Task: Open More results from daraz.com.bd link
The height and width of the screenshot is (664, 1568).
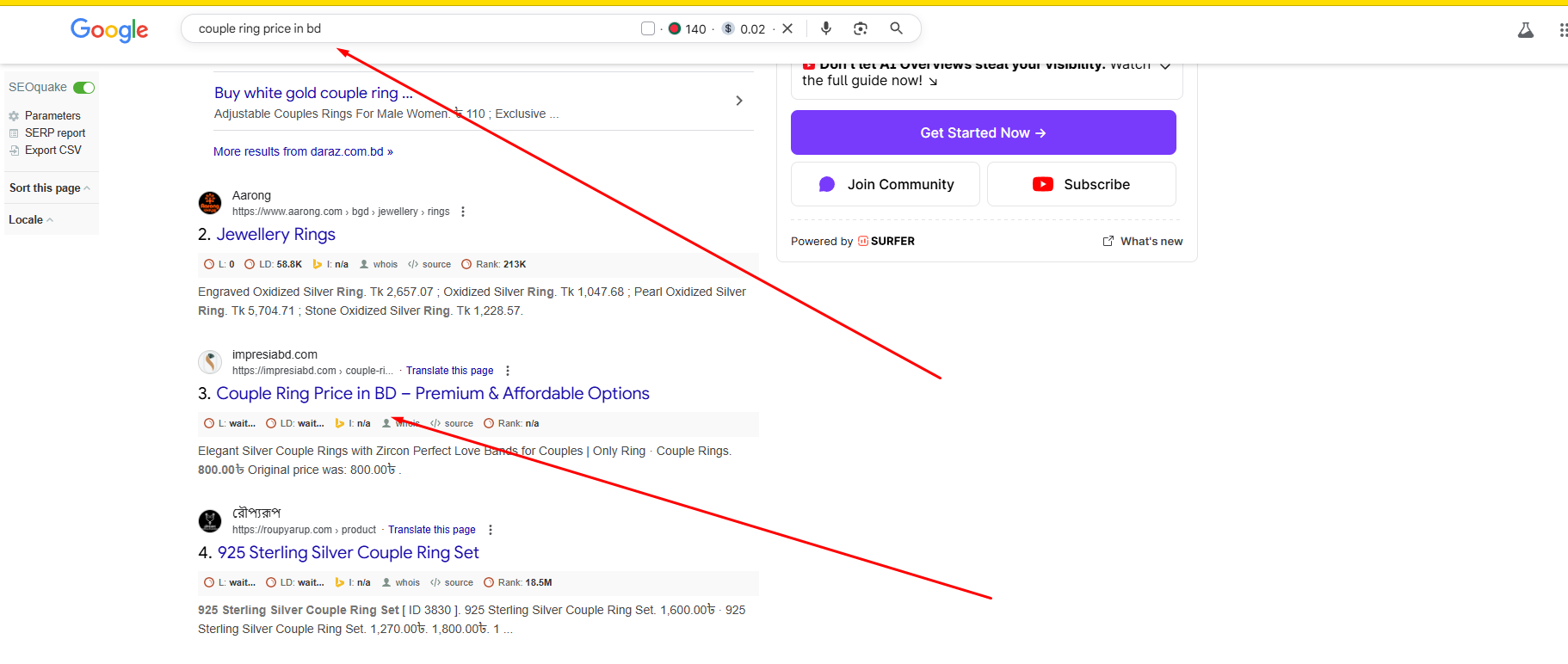Action: pyautogui.click(x=303, y=151)
